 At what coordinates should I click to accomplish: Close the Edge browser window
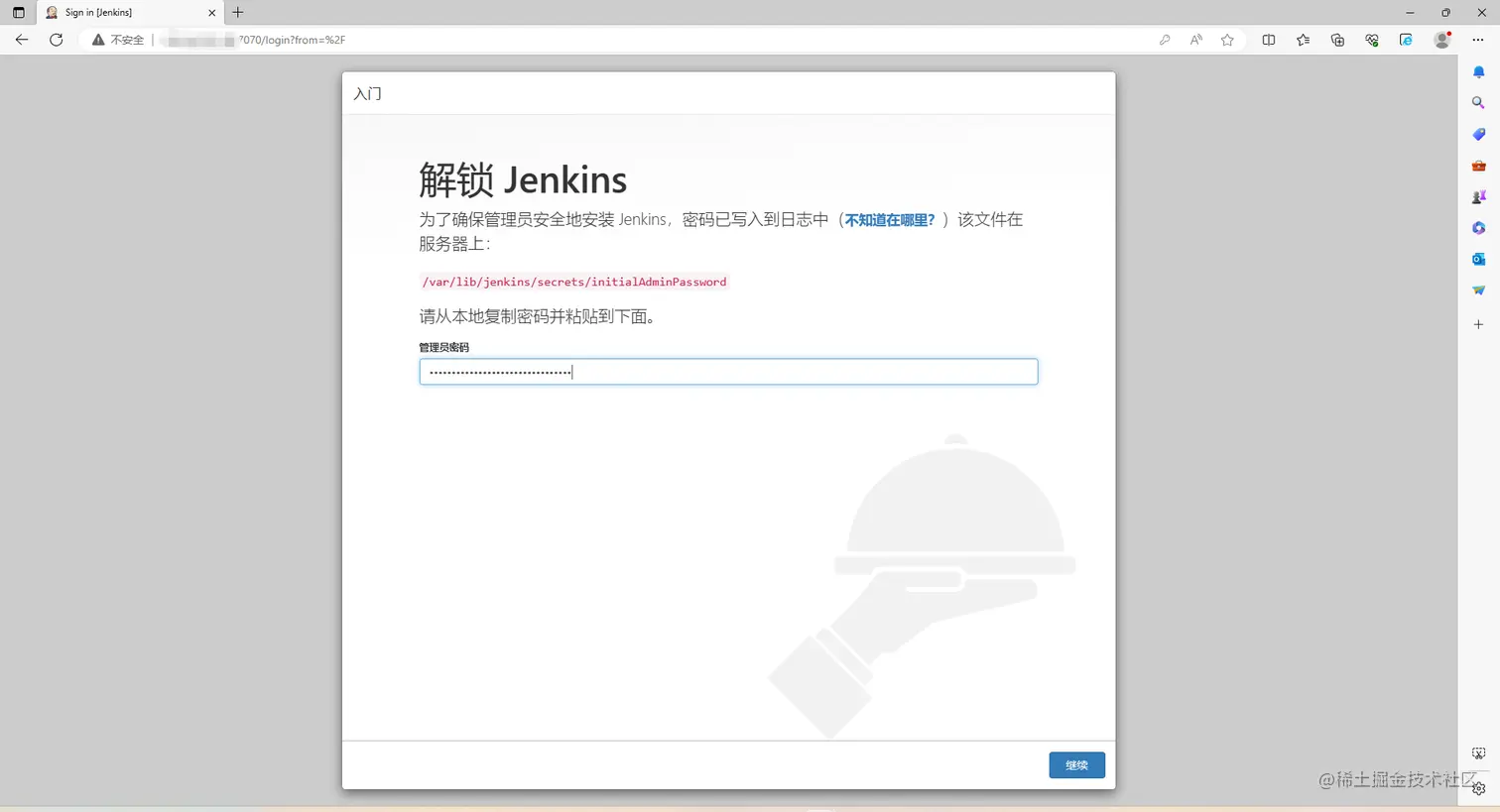point(1481,13)
